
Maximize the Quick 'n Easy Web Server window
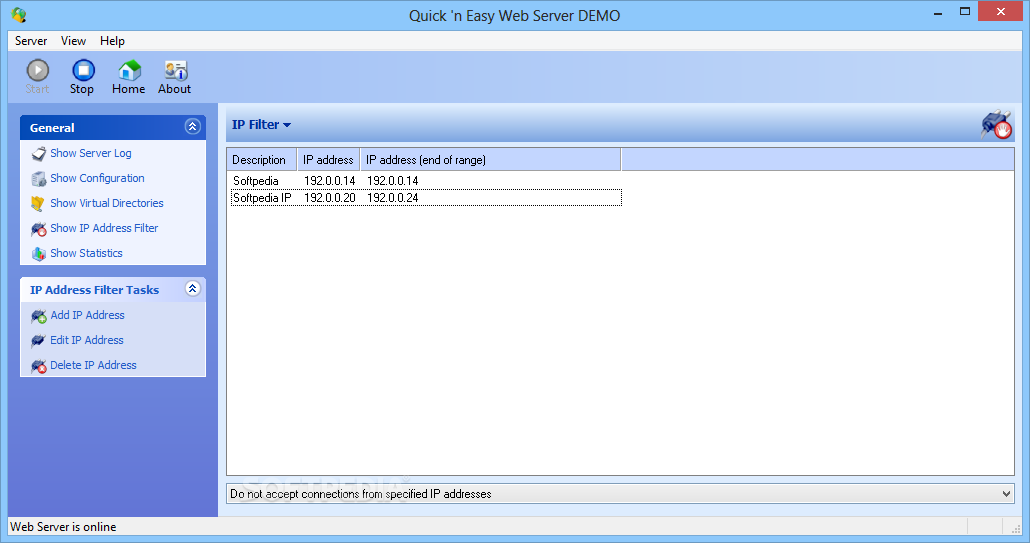tap(964, 12)
